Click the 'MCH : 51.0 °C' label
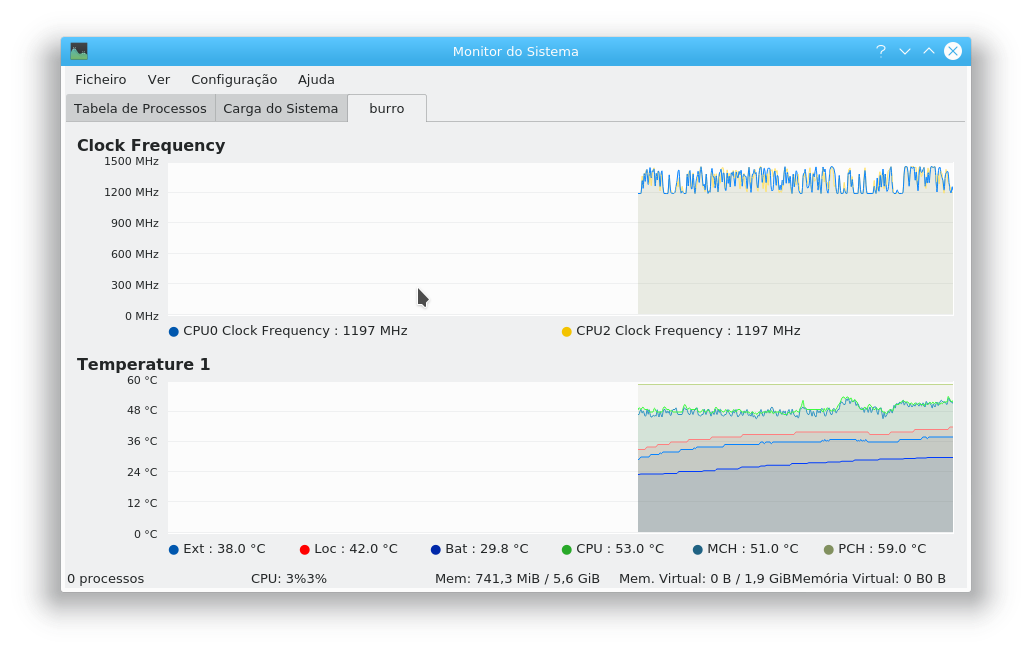Image resolution: width=1032 pixels, height=653 pixels. (753, 549)
